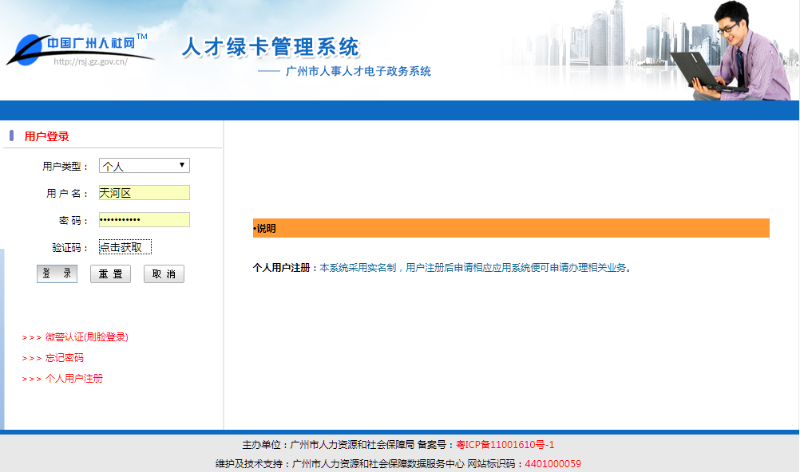Click 点击获取 to get the captcha
Screen dimensions: 800x472
pos(125,247)
